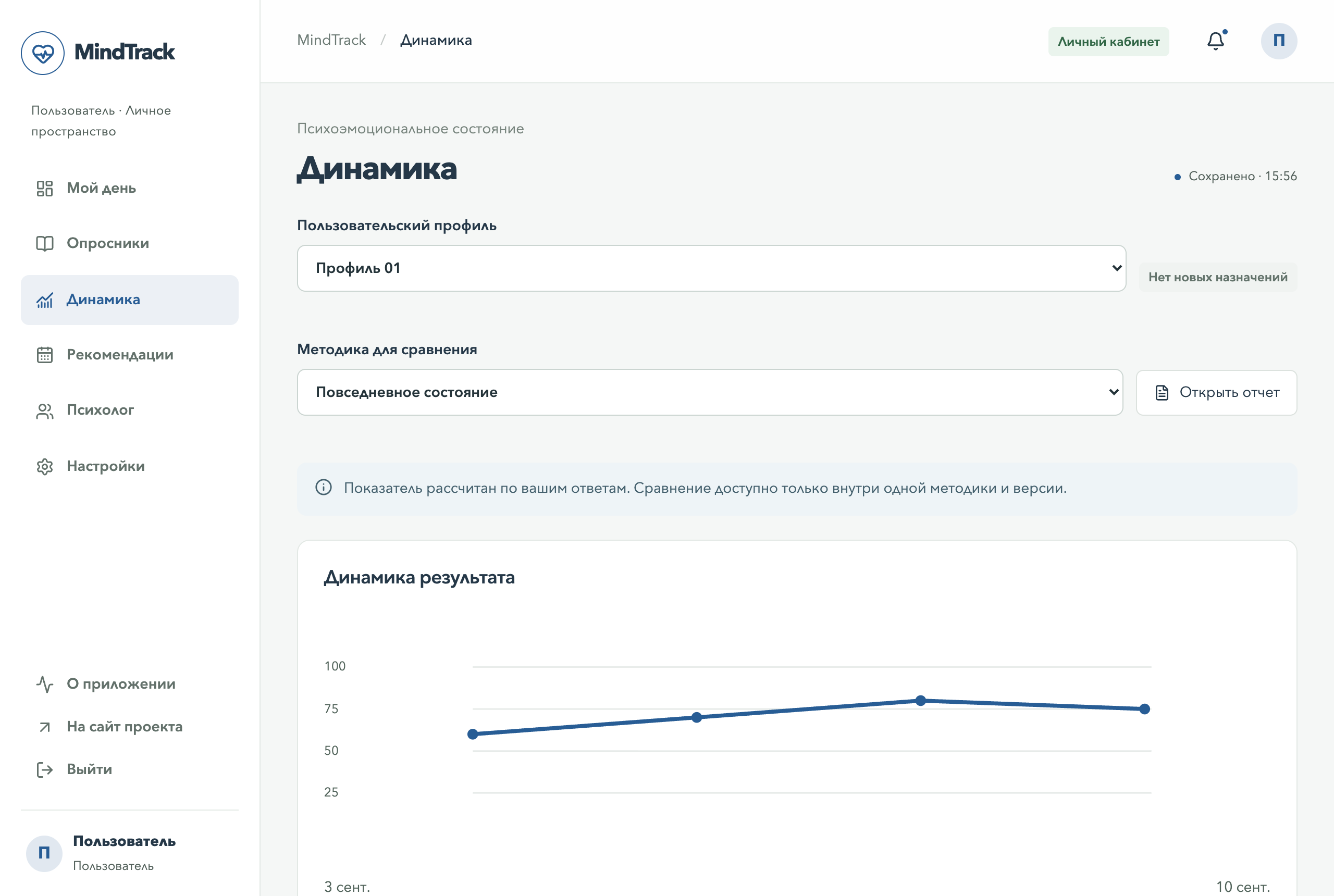Click the Мой день grid icon
Image resolution: width=1334 pixels, height=896 pixels.
[45, 189]
